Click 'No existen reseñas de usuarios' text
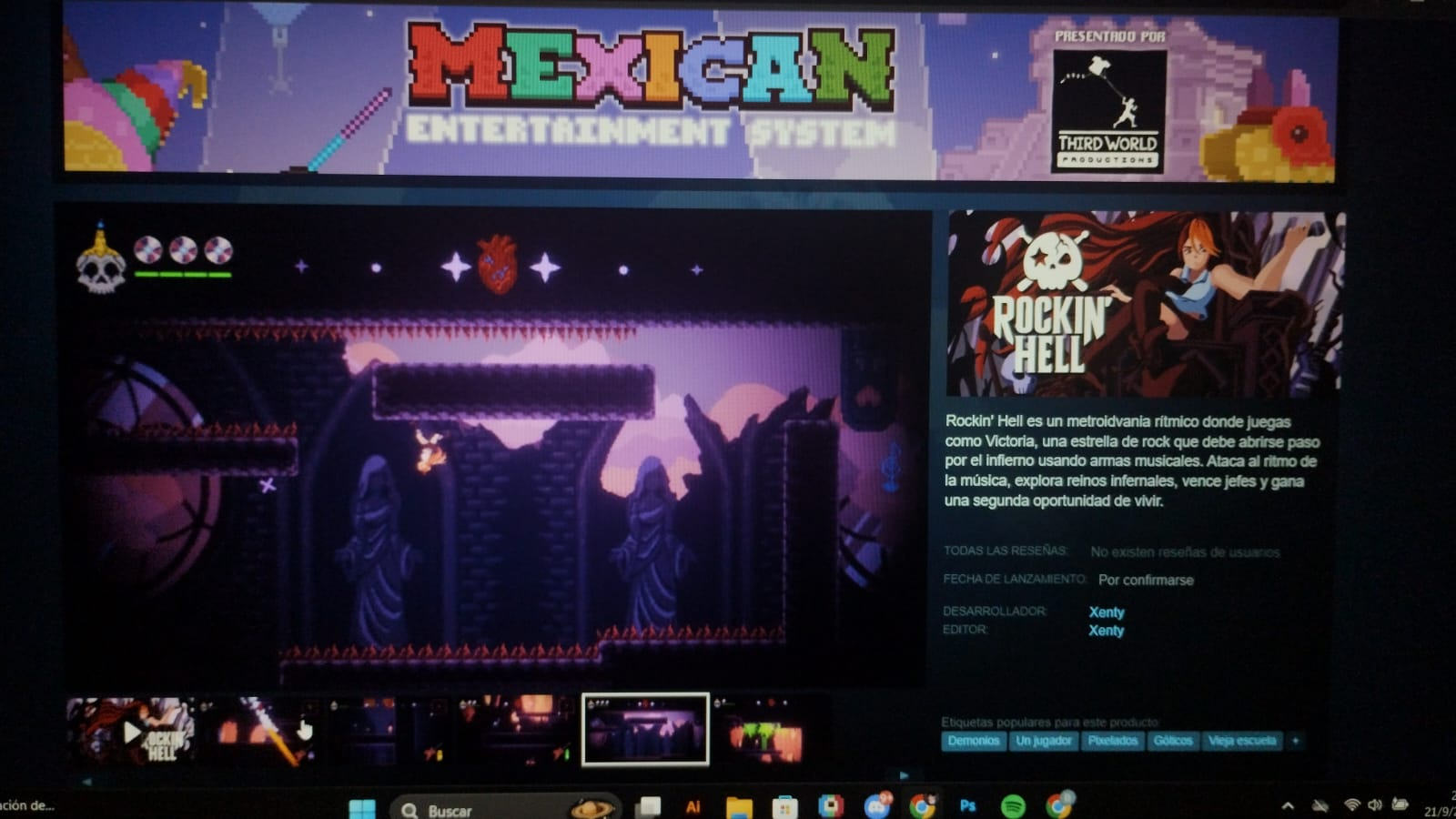The height and width of the screenshot is (819, 1456). [x=1185, y=552]
